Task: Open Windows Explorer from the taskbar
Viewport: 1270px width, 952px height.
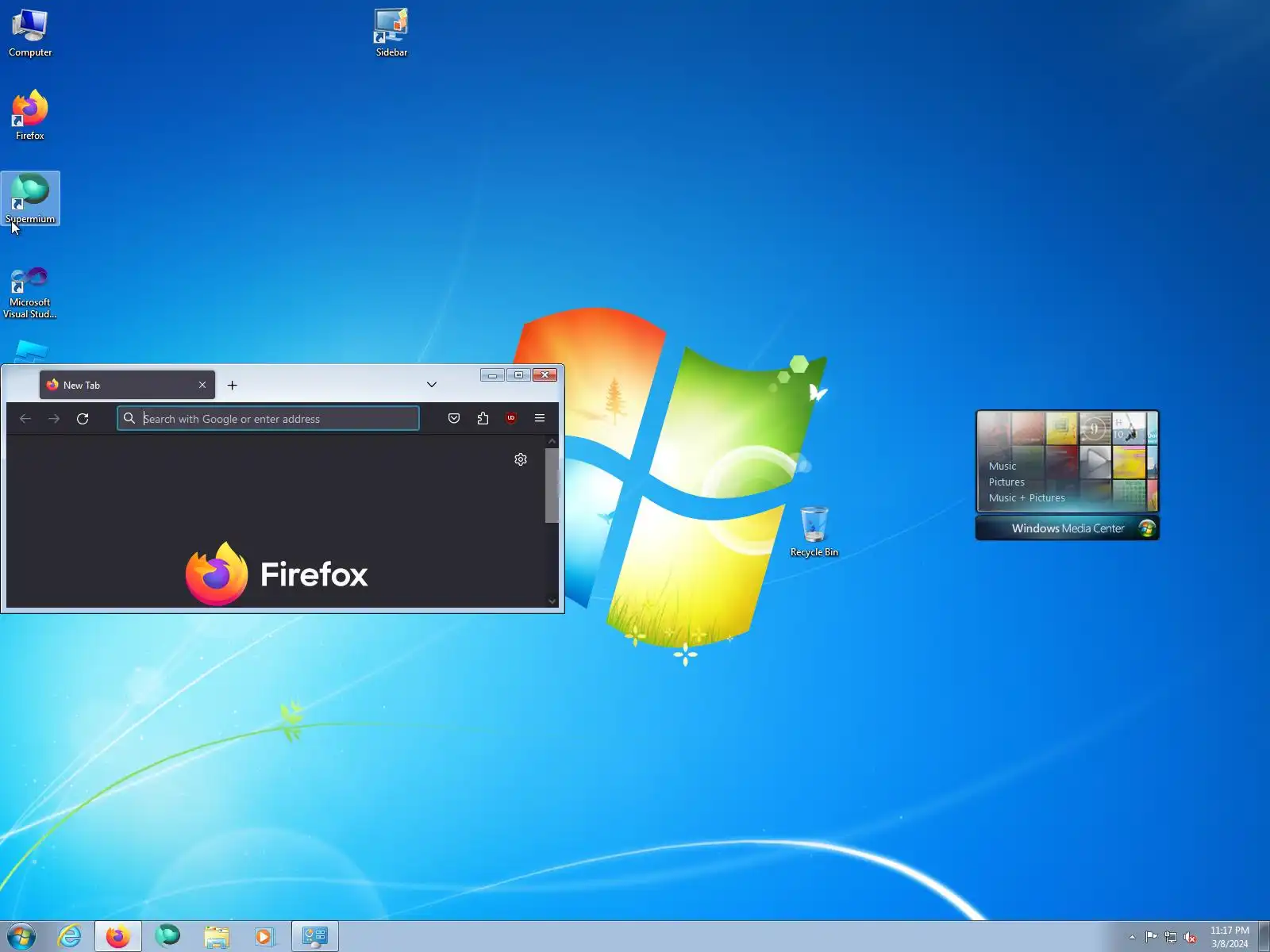Action: (216, 936)
